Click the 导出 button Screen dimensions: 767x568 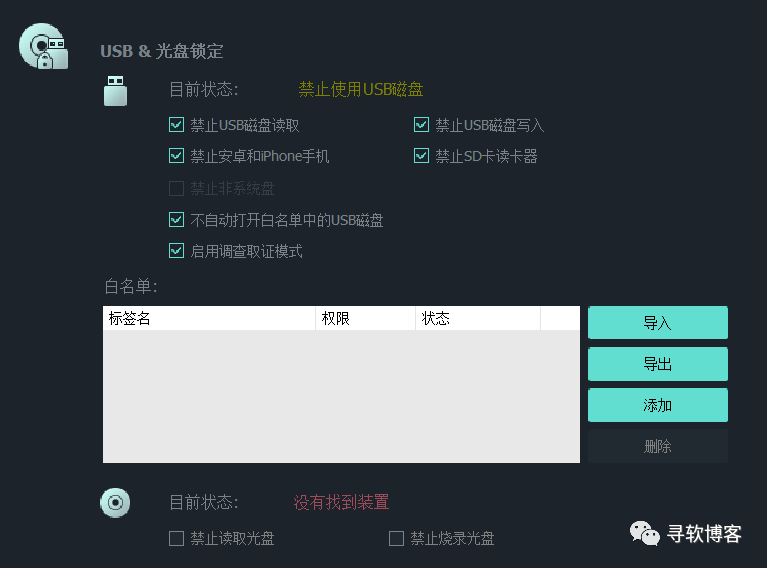pyautogui.click(x=657, y=364)
